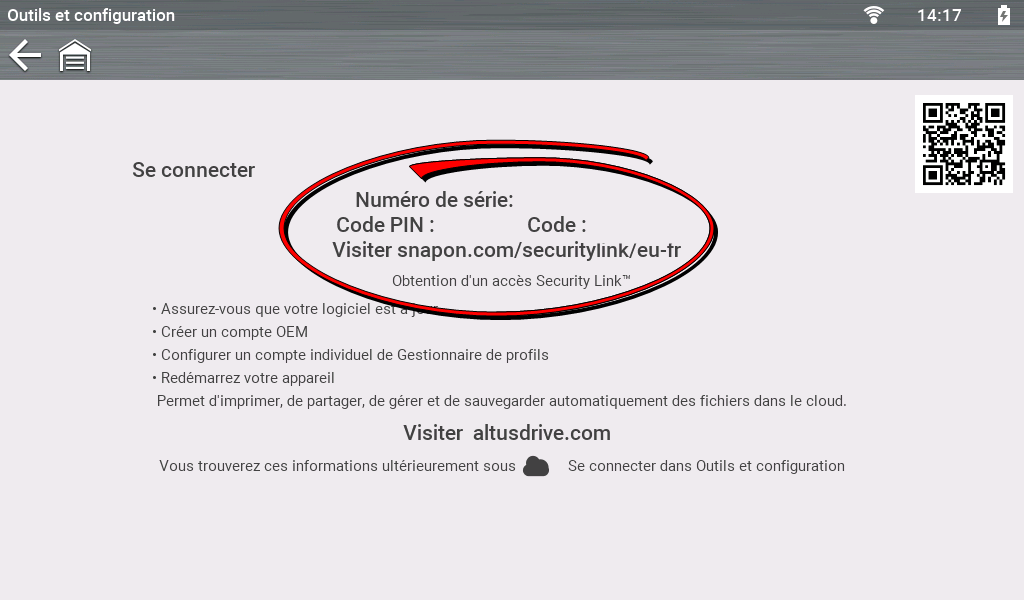This screenshot has width=1024, height=600.
Task: Click the 14:17 clock display
Action: pos(938,15)
